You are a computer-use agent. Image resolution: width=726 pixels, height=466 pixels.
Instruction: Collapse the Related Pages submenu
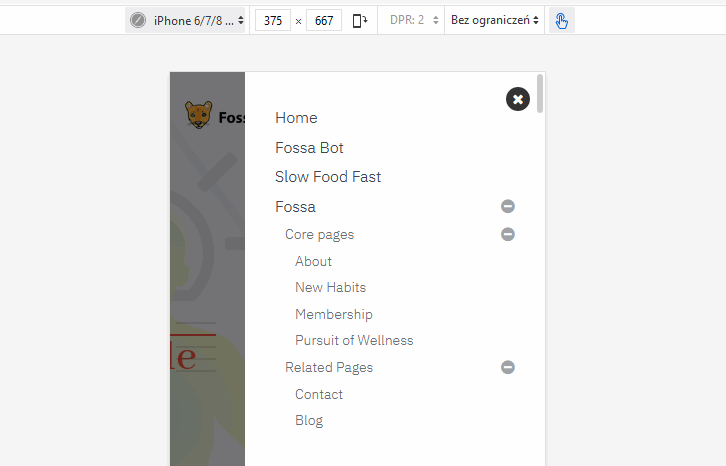tap(508, 367)
